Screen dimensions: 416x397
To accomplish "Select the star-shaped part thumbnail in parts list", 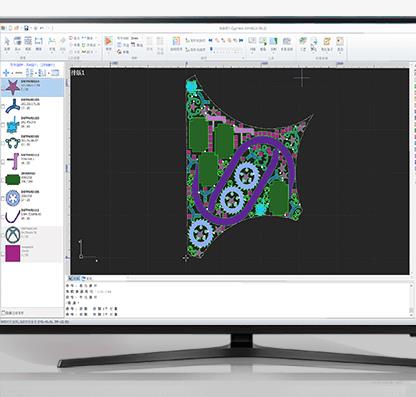I will pyautogui.click(x=12, y=87).
